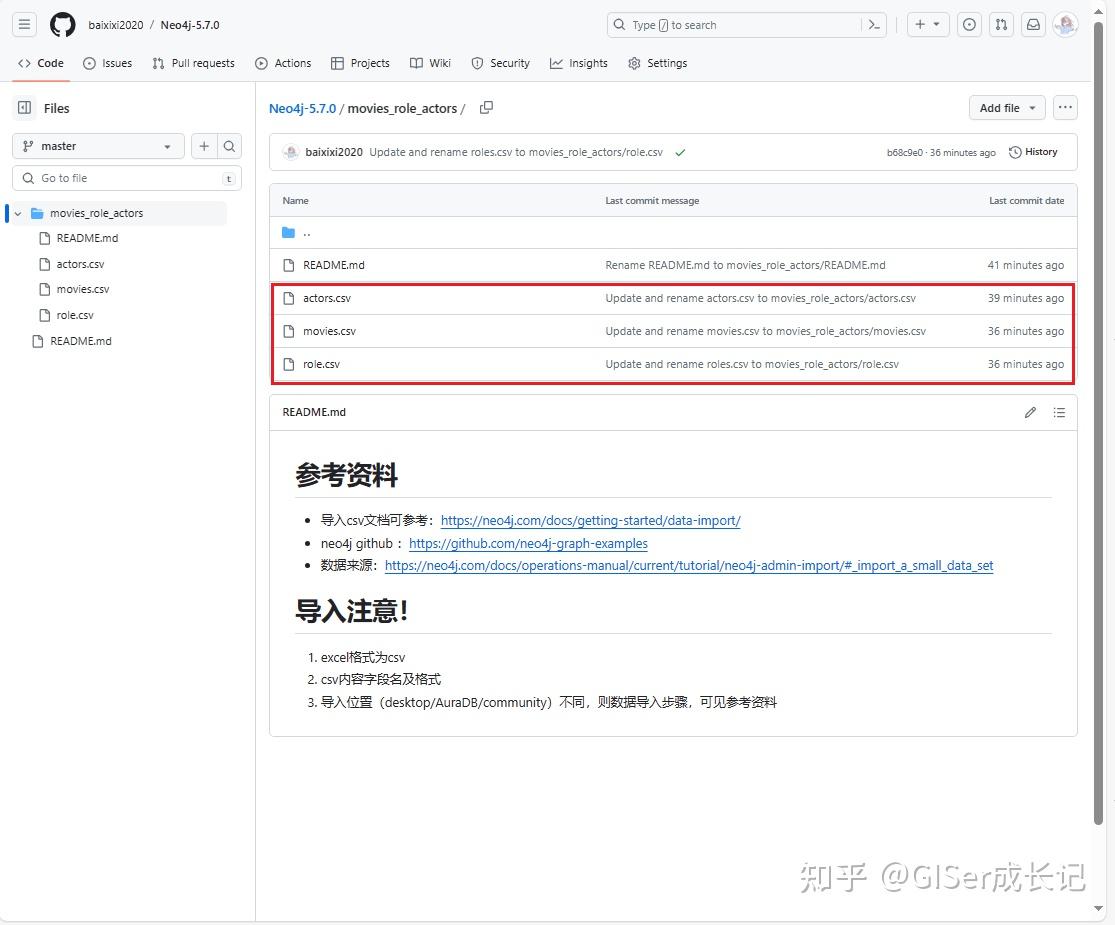
Task: Open file search magnifier in Files panel
Action: coord(230,145)
